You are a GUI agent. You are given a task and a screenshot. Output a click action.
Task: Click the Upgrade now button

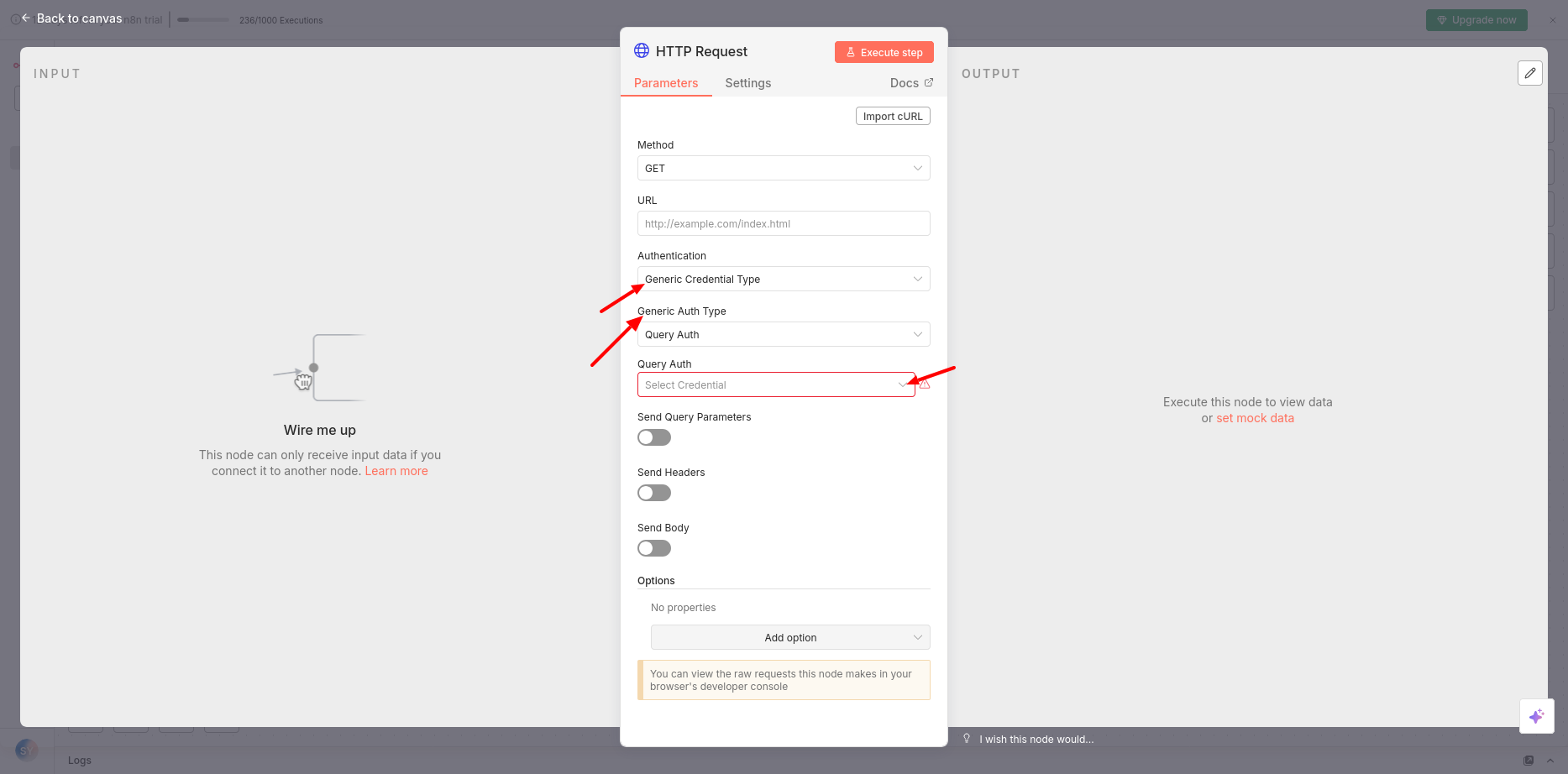tap(1476, 20)
